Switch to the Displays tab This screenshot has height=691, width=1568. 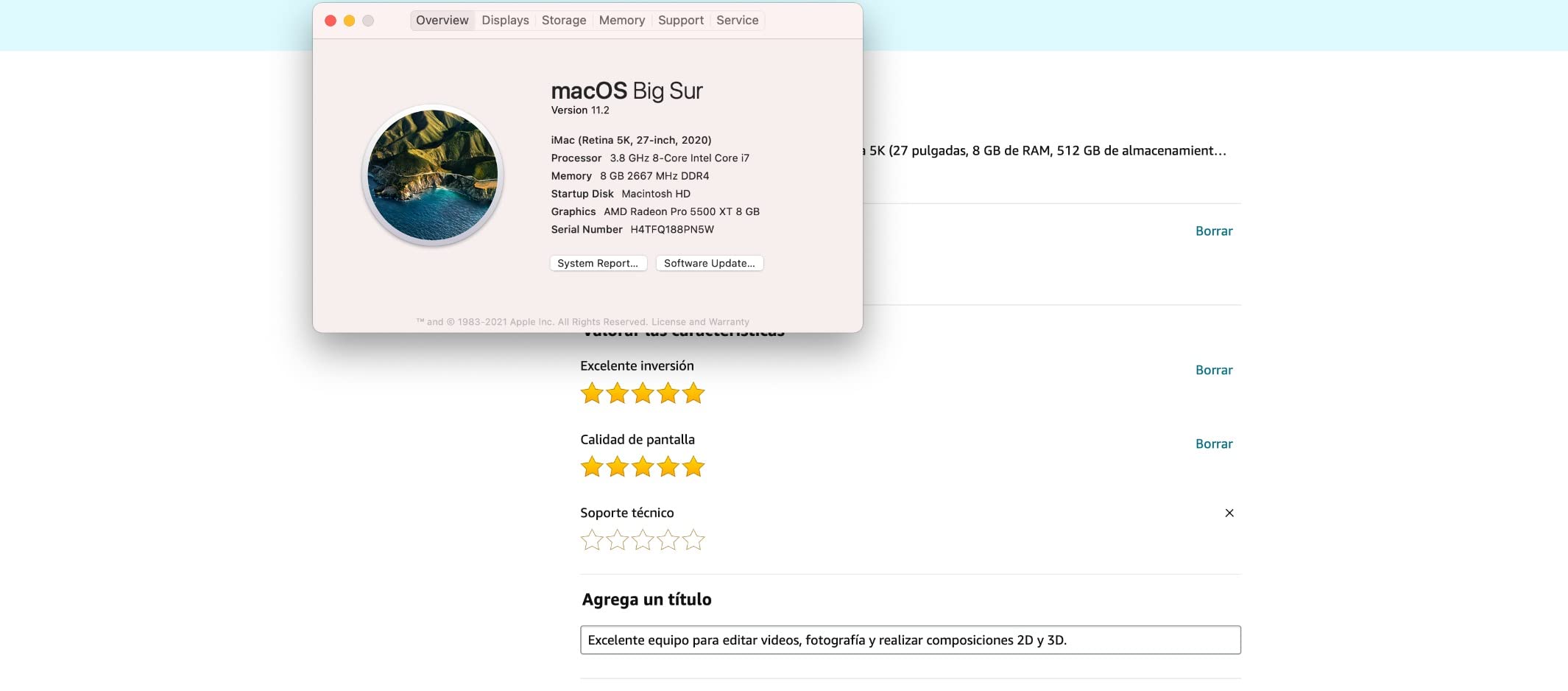pyautogui.click(x=505, y=20)
